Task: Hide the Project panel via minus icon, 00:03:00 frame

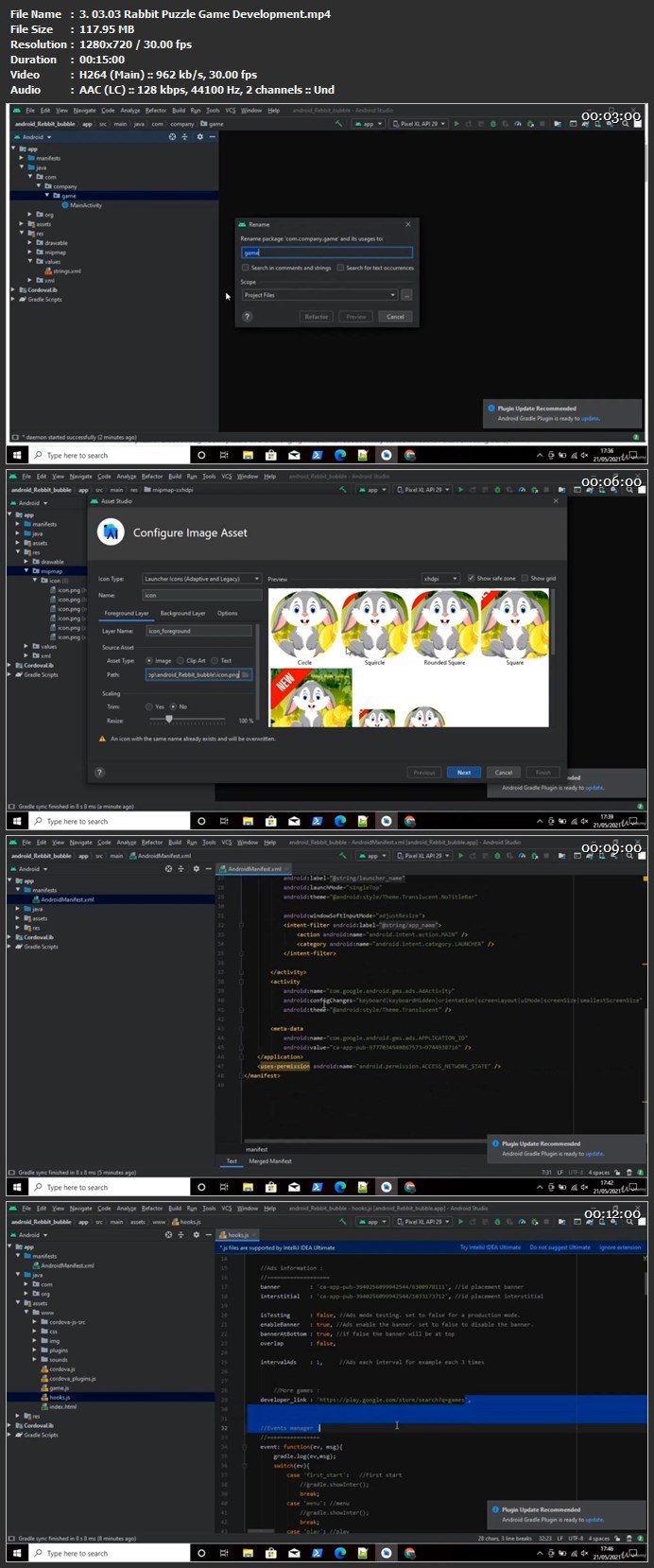Action: 212,136
